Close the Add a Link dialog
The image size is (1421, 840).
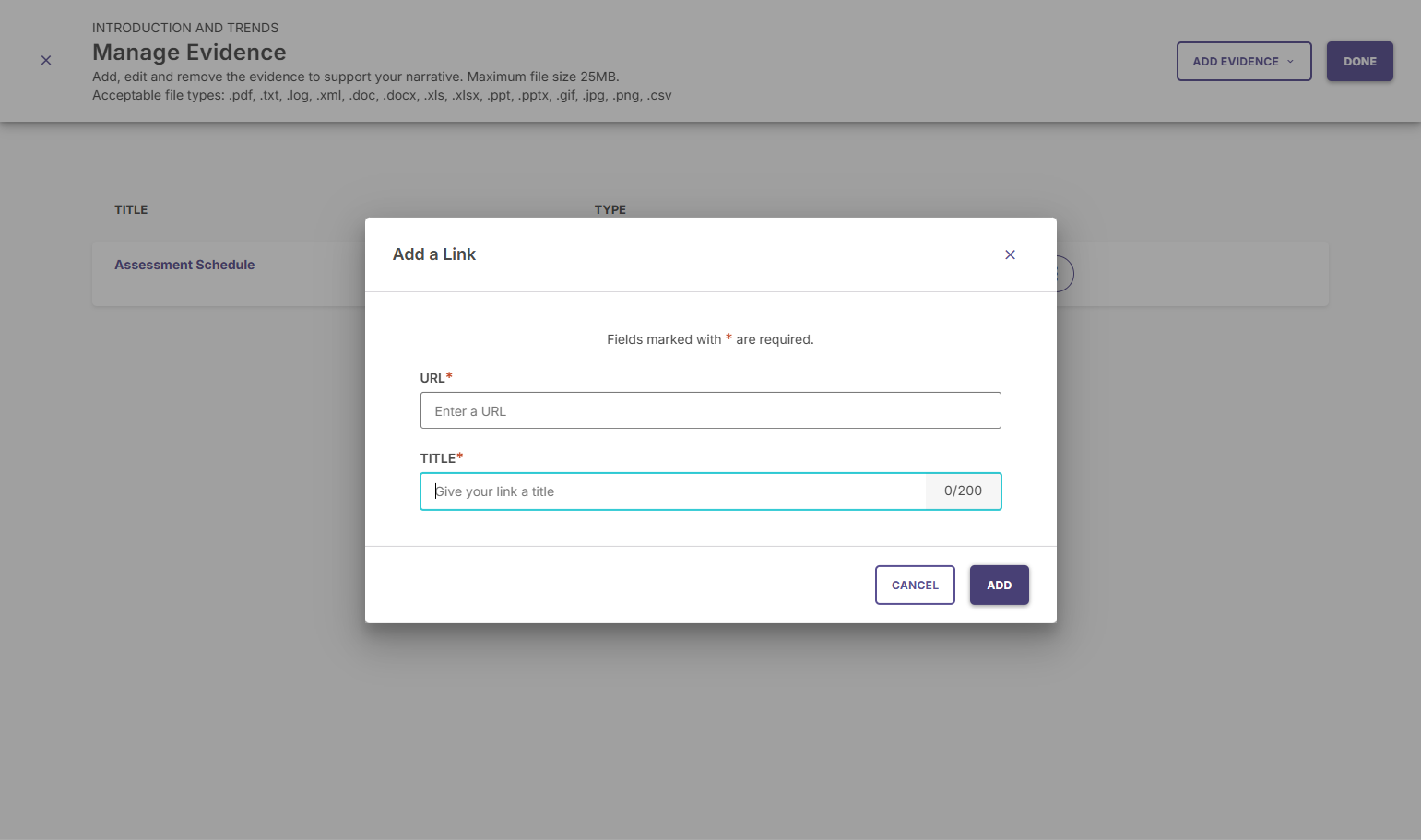click(x=1010, y=254)
